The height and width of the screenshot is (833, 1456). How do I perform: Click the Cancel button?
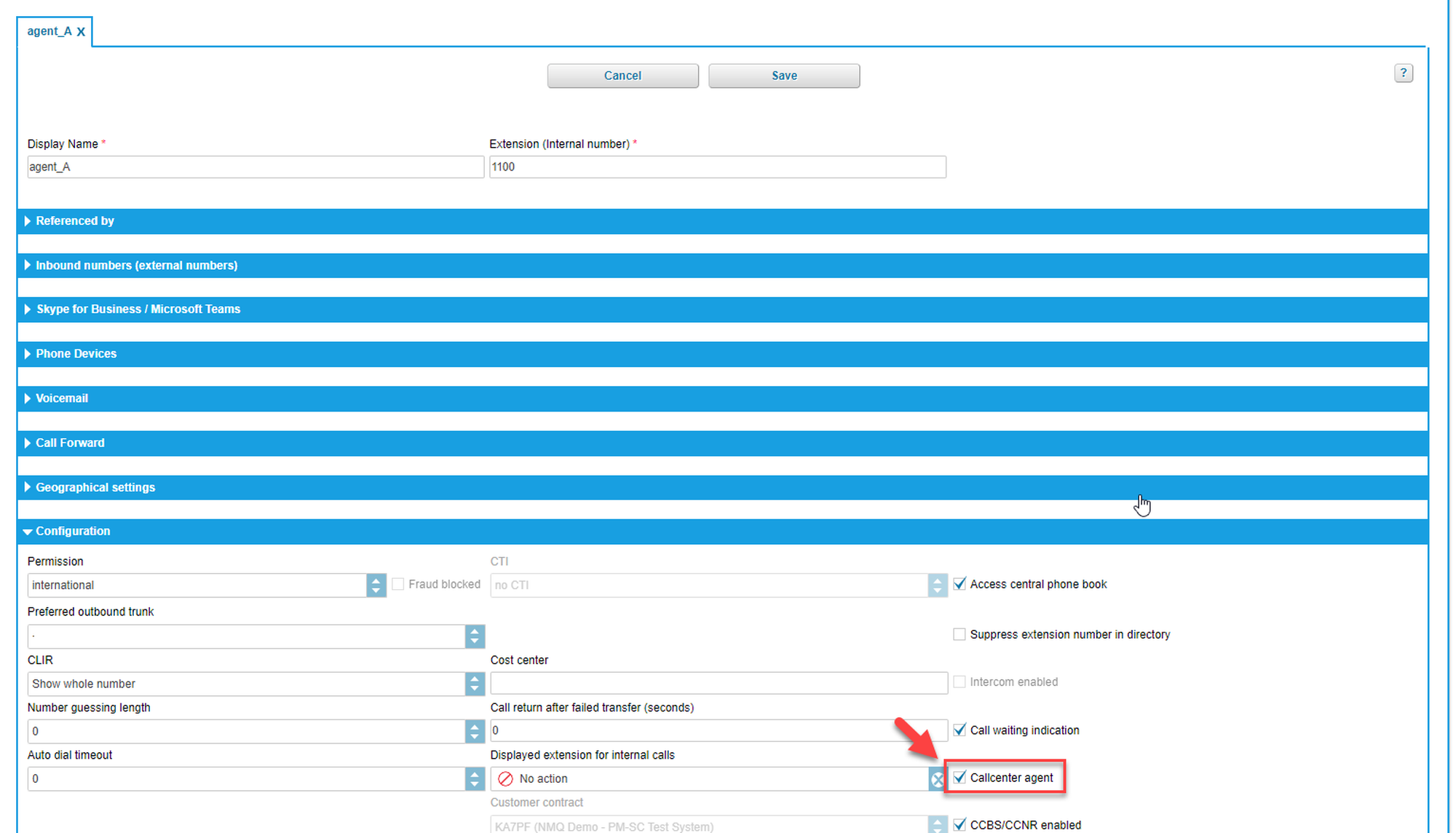point(622,76)
